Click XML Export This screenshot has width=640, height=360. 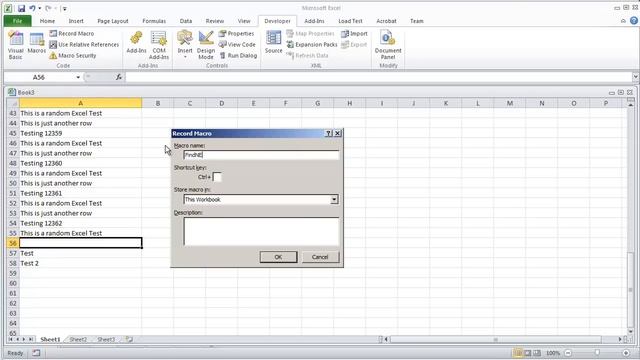(354, 44)
